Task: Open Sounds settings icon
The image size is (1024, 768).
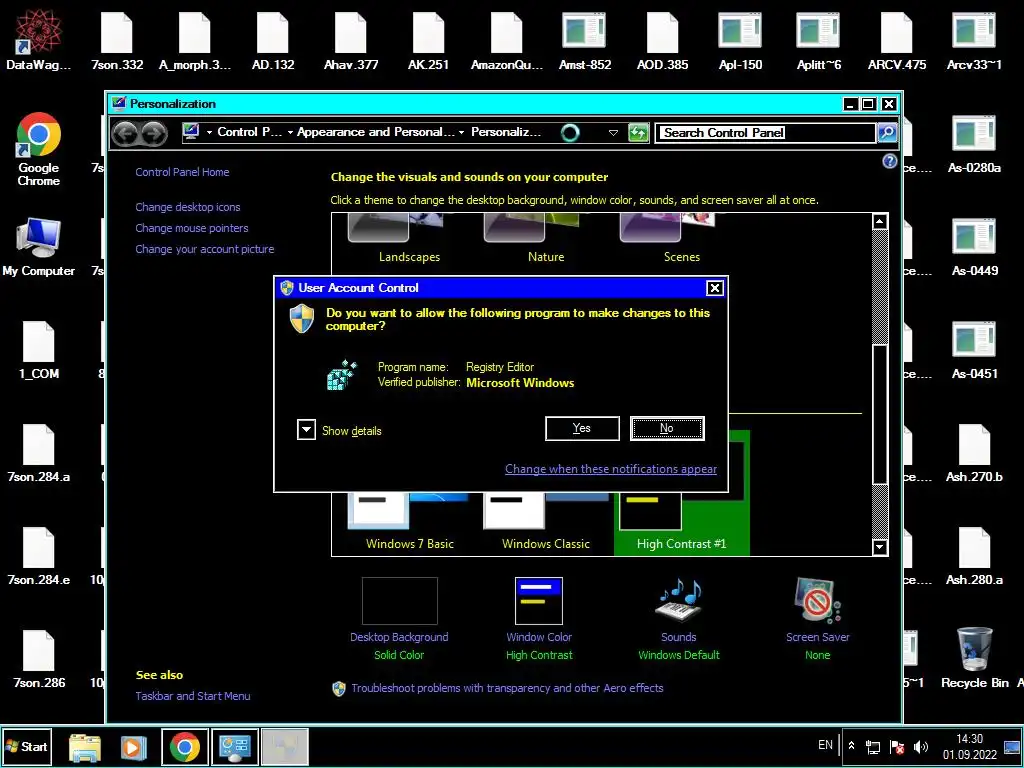Action: 679,601
